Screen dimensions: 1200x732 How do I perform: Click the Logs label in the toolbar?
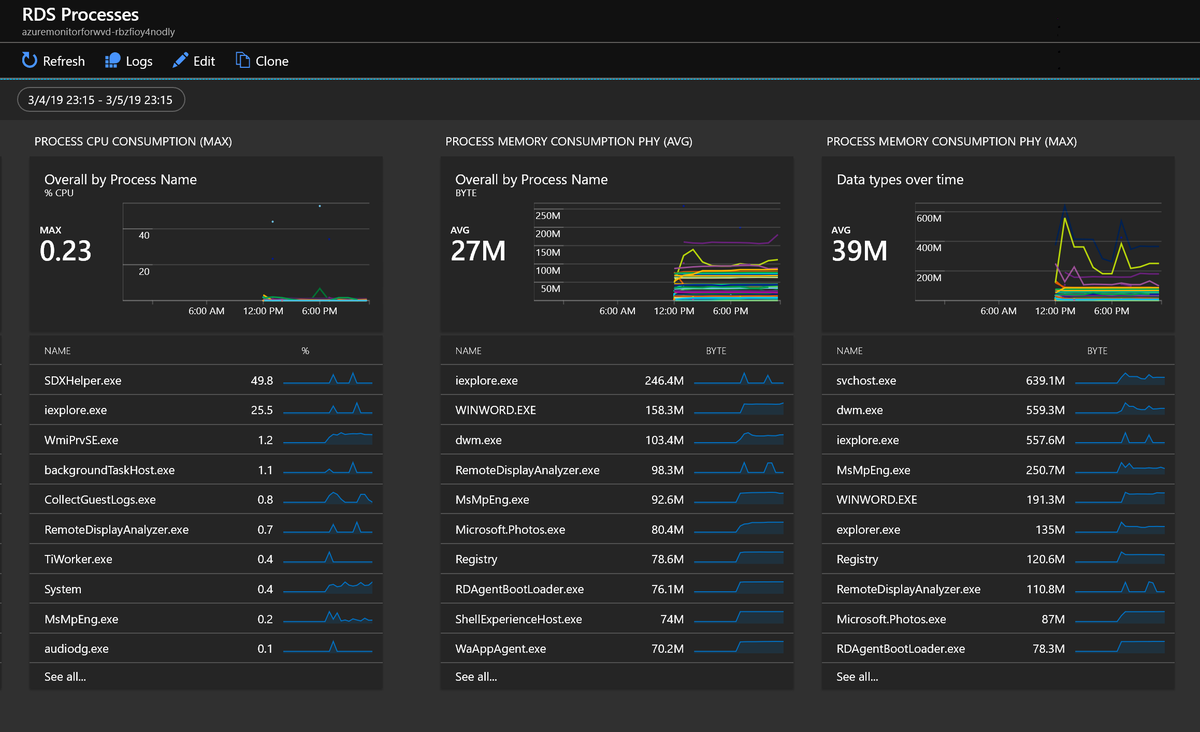tap(139, 61)
